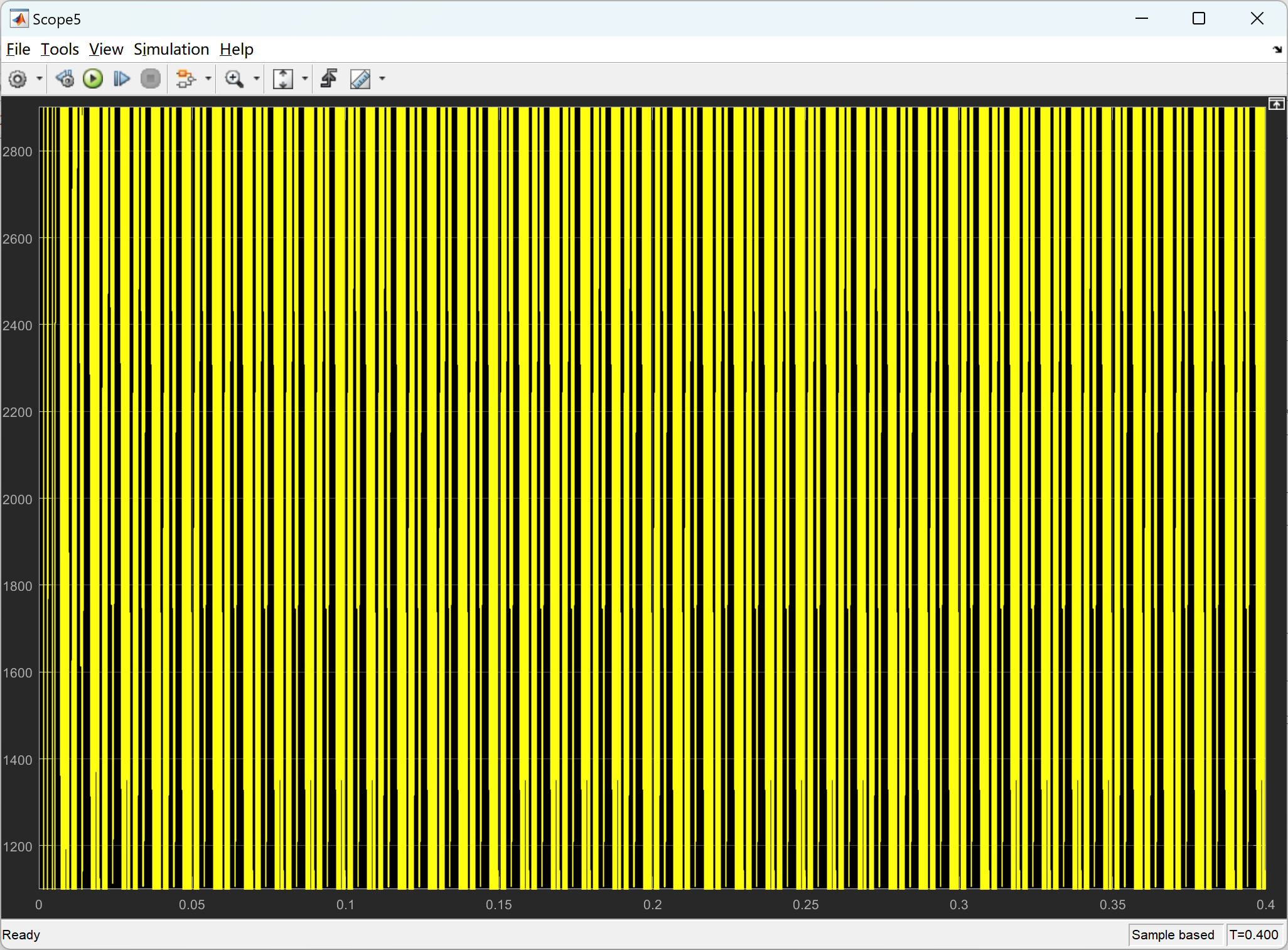Open the Tools menu
Viewport: 1288px width, 950px height.
point(60,49)
